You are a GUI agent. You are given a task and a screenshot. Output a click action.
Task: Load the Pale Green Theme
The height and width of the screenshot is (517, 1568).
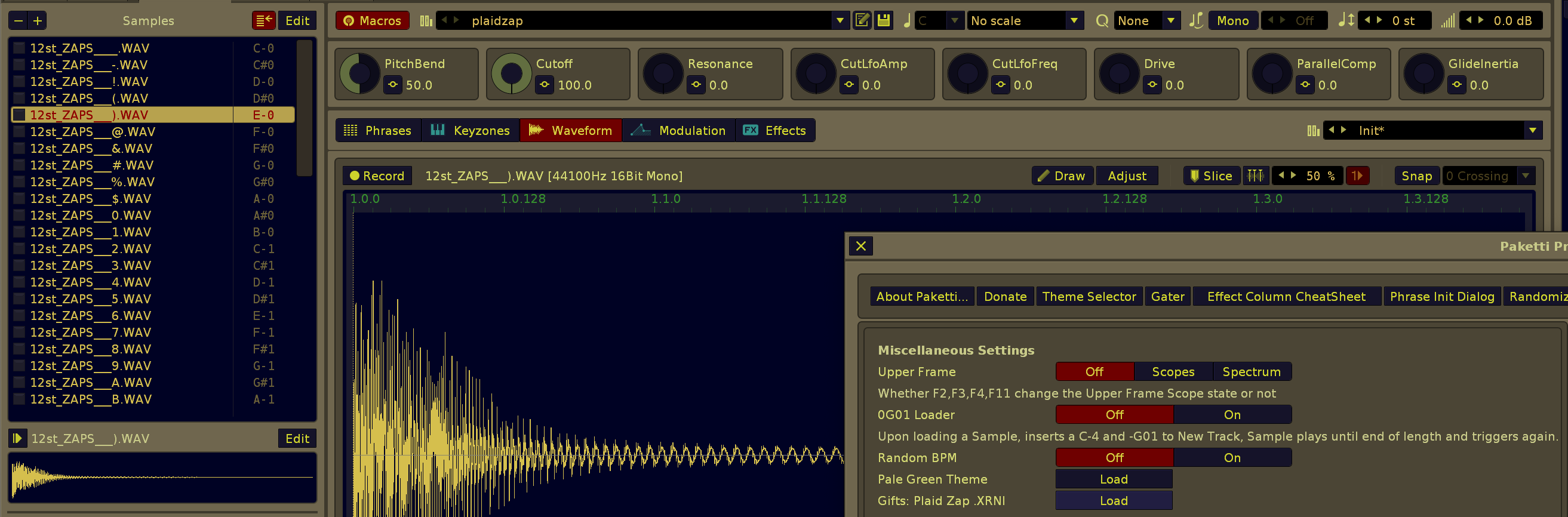[1114, 479]
